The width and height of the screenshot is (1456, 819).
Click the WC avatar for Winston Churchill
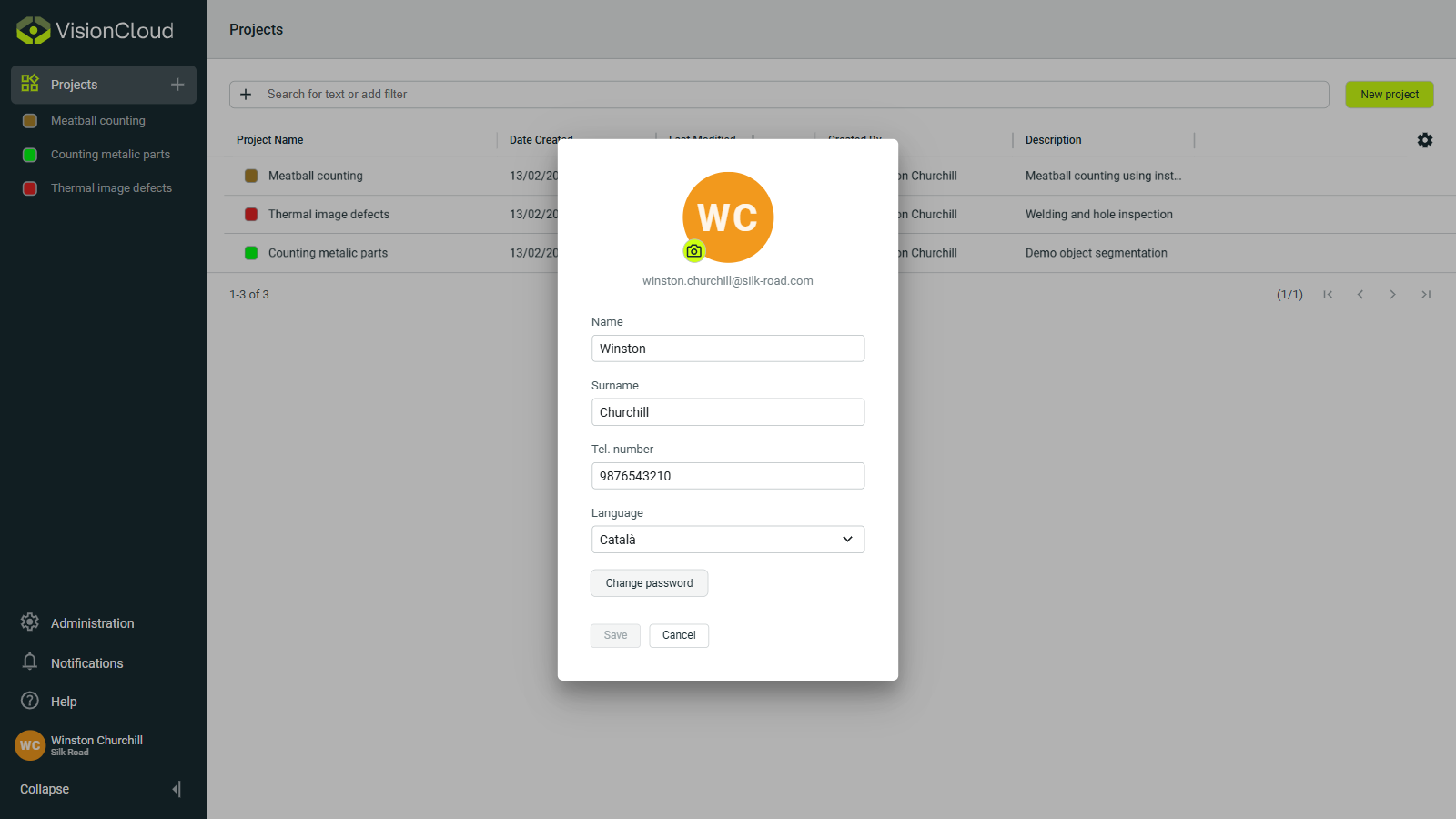click(29, 745)
